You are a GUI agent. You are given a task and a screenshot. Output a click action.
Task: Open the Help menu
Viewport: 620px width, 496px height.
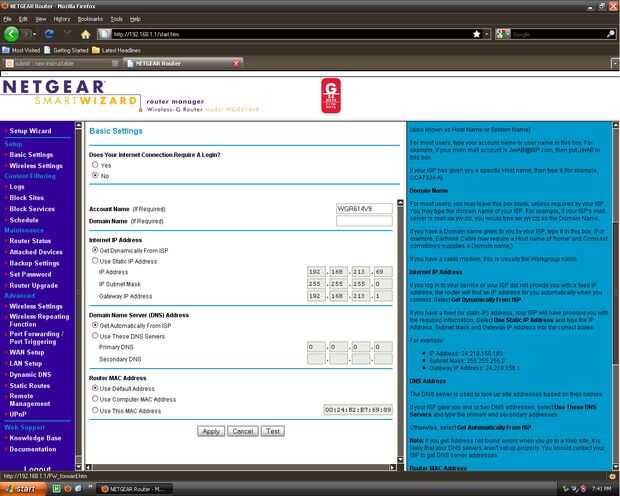coord(135,19)
